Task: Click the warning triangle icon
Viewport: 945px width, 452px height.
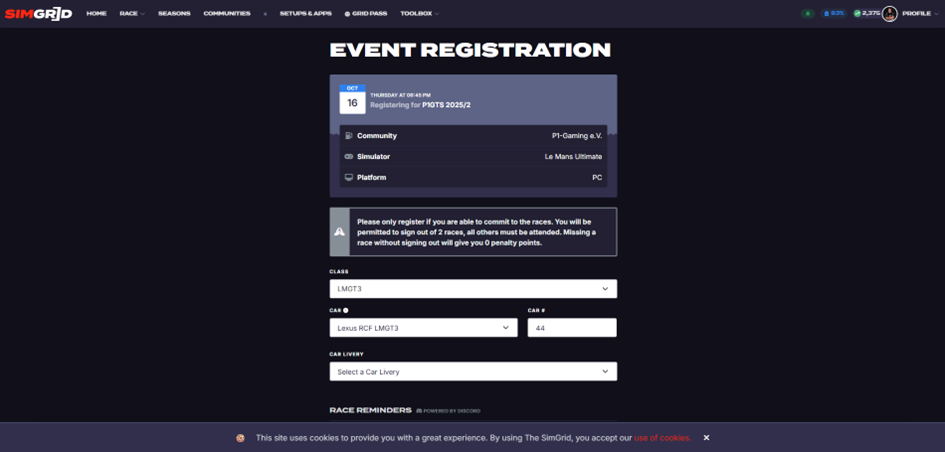Action: click(340, 232)
